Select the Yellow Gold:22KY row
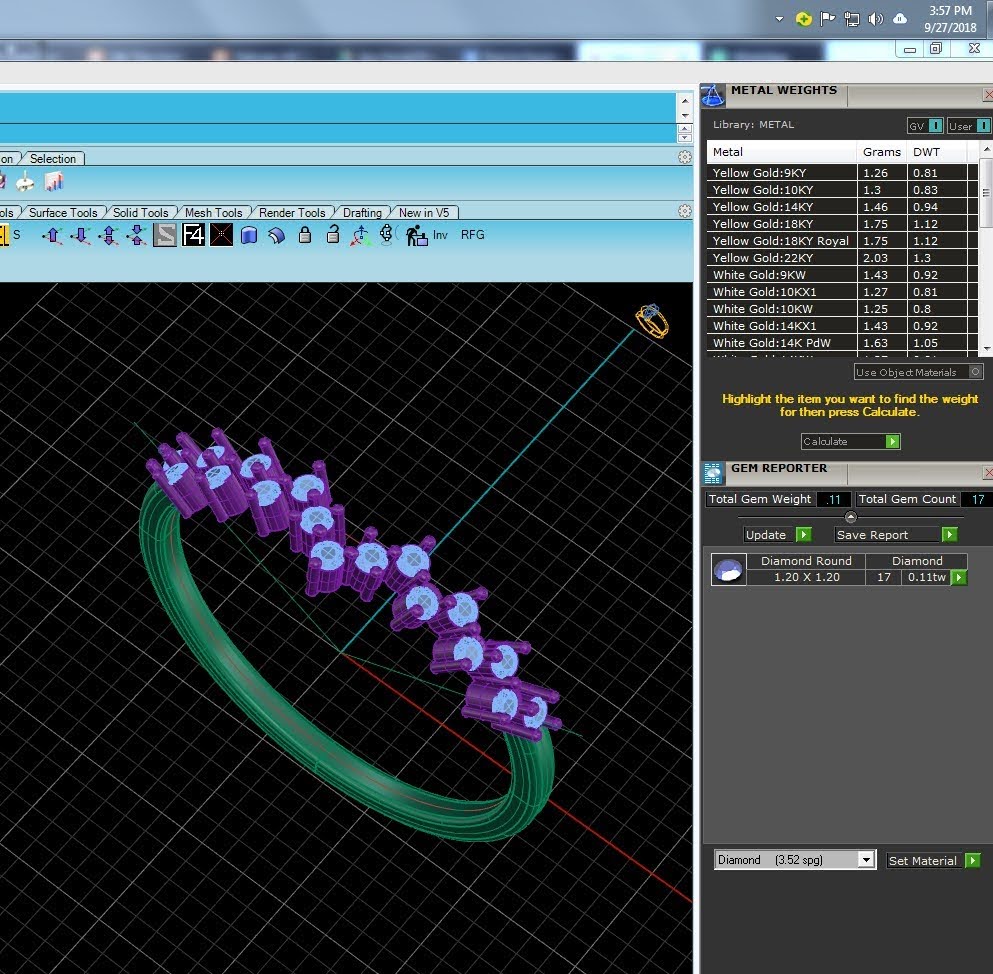The image size is (993, 974). point(842,258)
